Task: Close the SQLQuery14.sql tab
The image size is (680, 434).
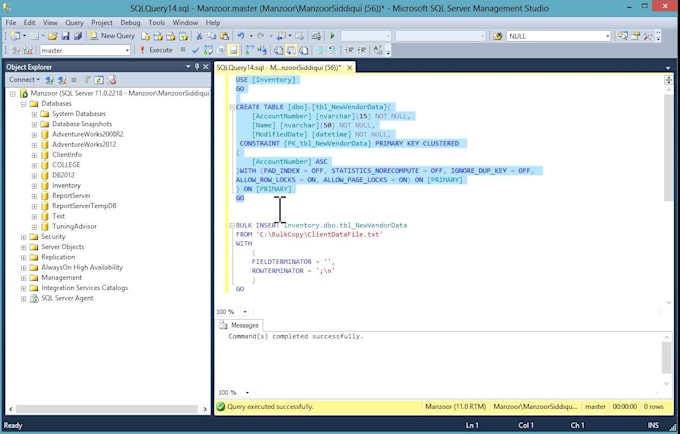Action: coord(349,68)
